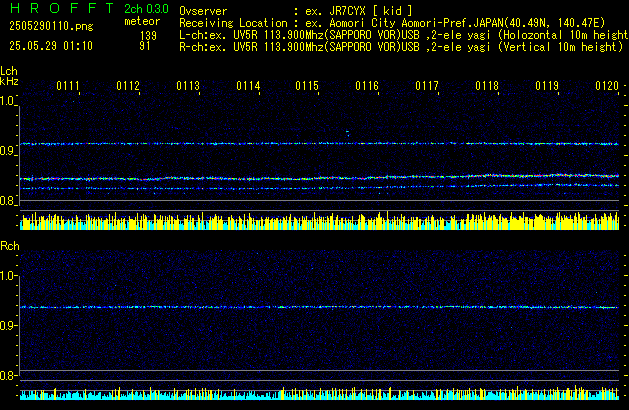Select time marker 0112
This screenshot has width=629, height=410.
tap(128, 86)
